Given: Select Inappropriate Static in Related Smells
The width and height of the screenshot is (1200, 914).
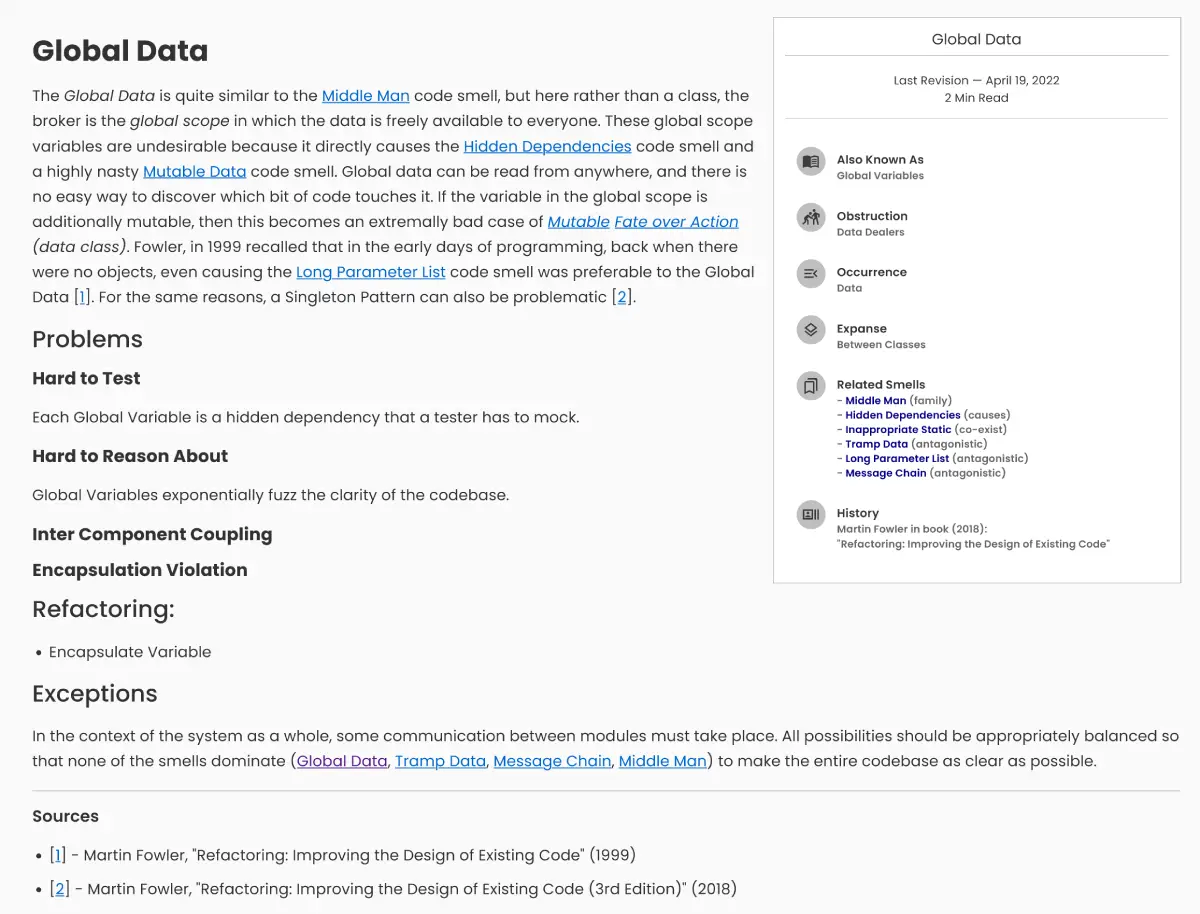Looking at the screenshot, I should pyautogui.click(x=898, y=430).
